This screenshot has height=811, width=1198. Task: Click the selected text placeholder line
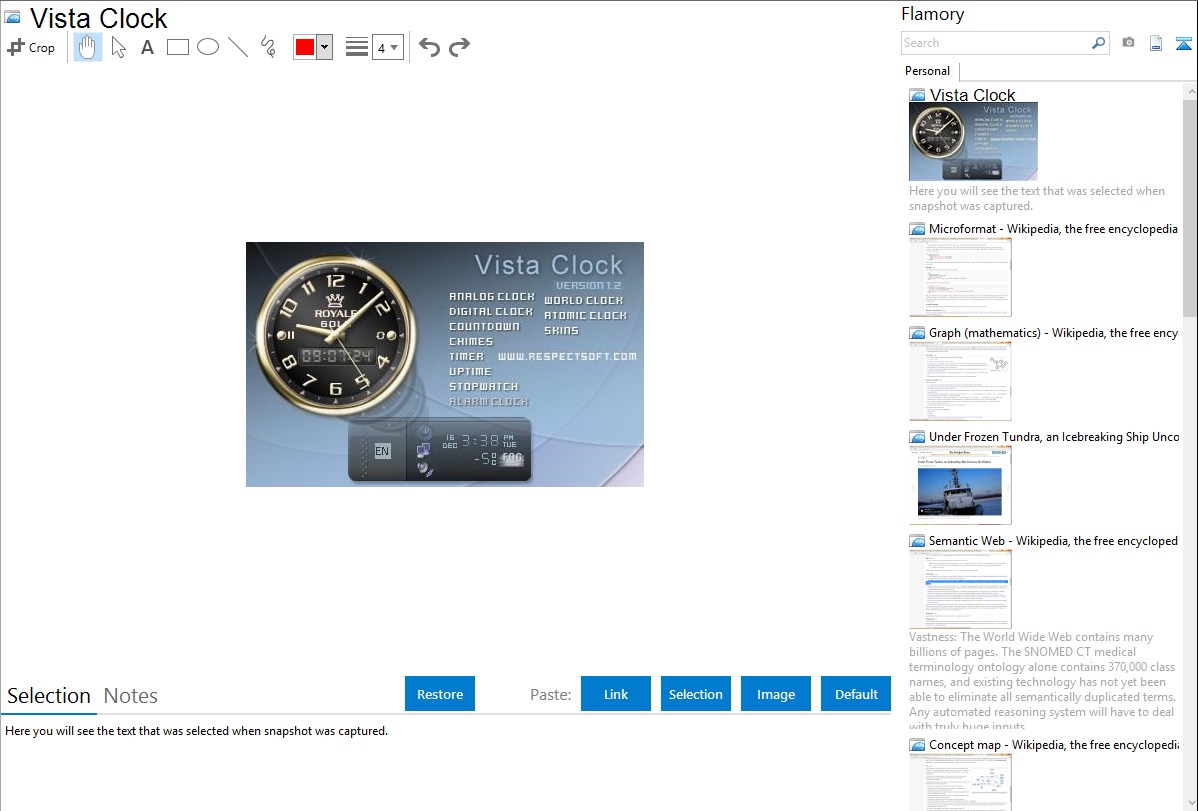pos(196,731)
